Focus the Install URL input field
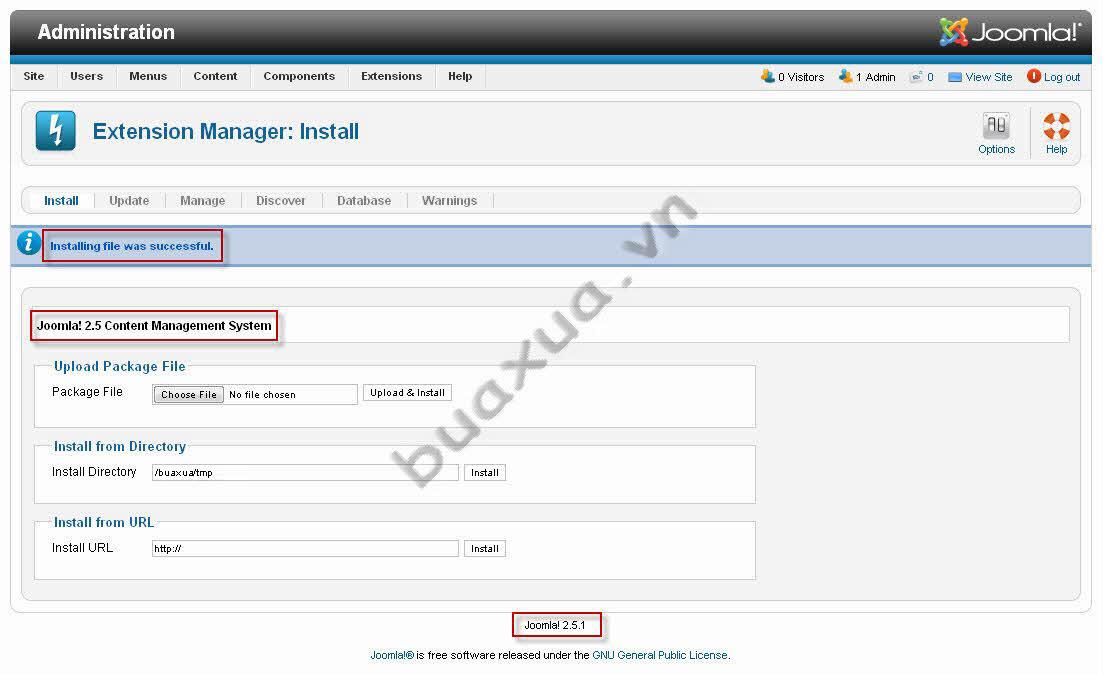Image resolution: width=1103 pixels, height=675 pixels. 305,548
